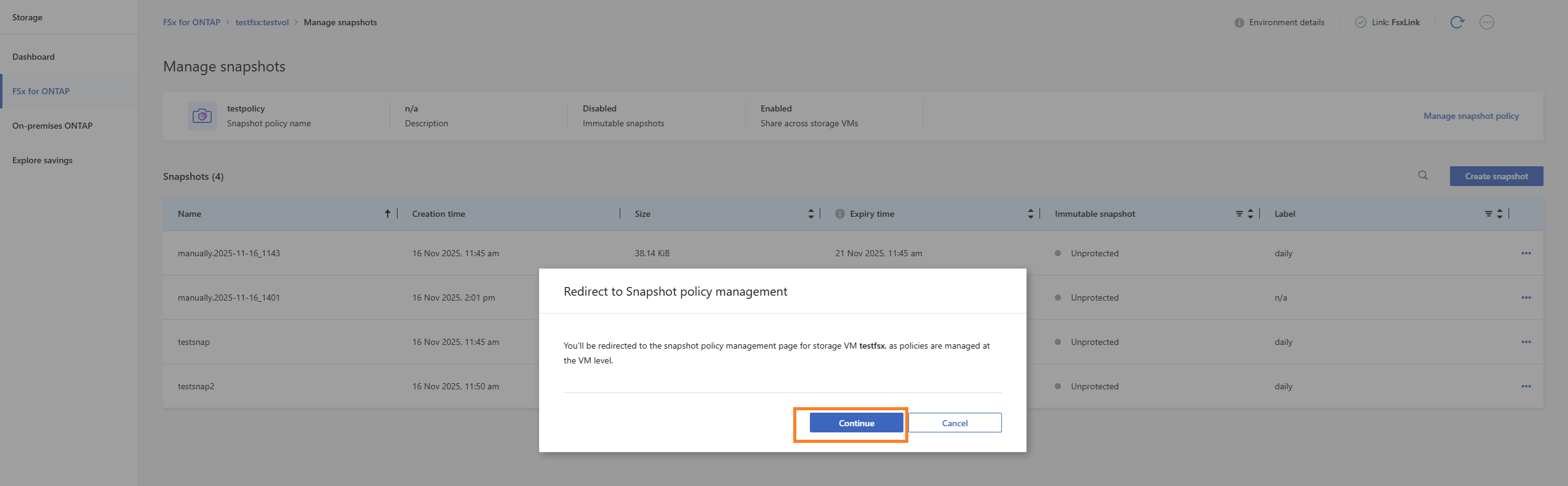Sort the Size column
This screenshot has height=486, width=1568.
tap(810, 214)
